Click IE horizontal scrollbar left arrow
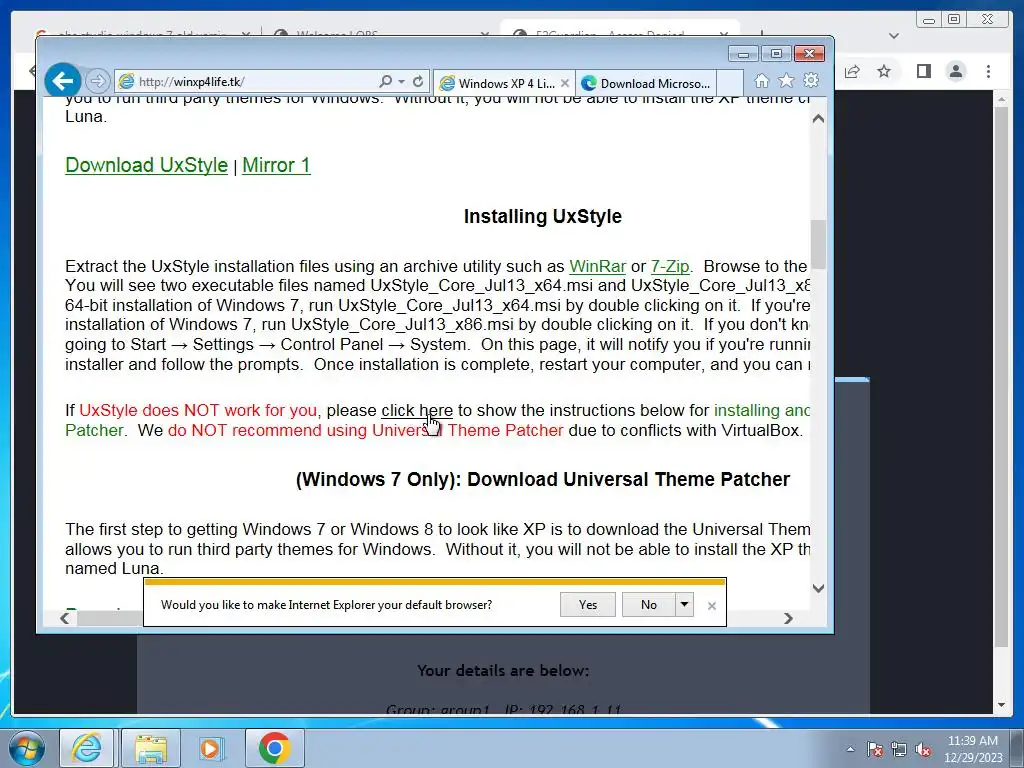 click(65, 618)
